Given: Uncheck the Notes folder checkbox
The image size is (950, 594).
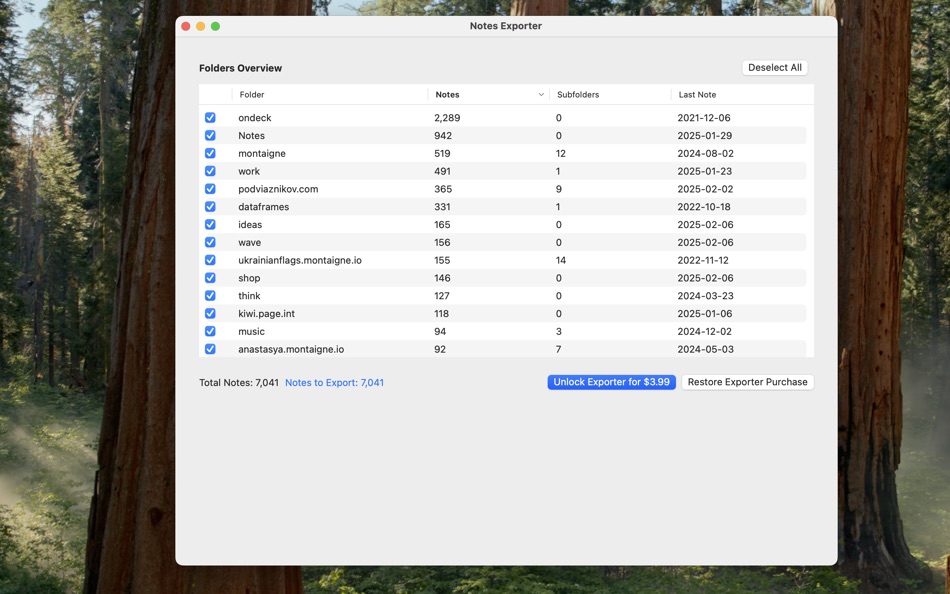Looking at the screenshot, I should 210,135.
